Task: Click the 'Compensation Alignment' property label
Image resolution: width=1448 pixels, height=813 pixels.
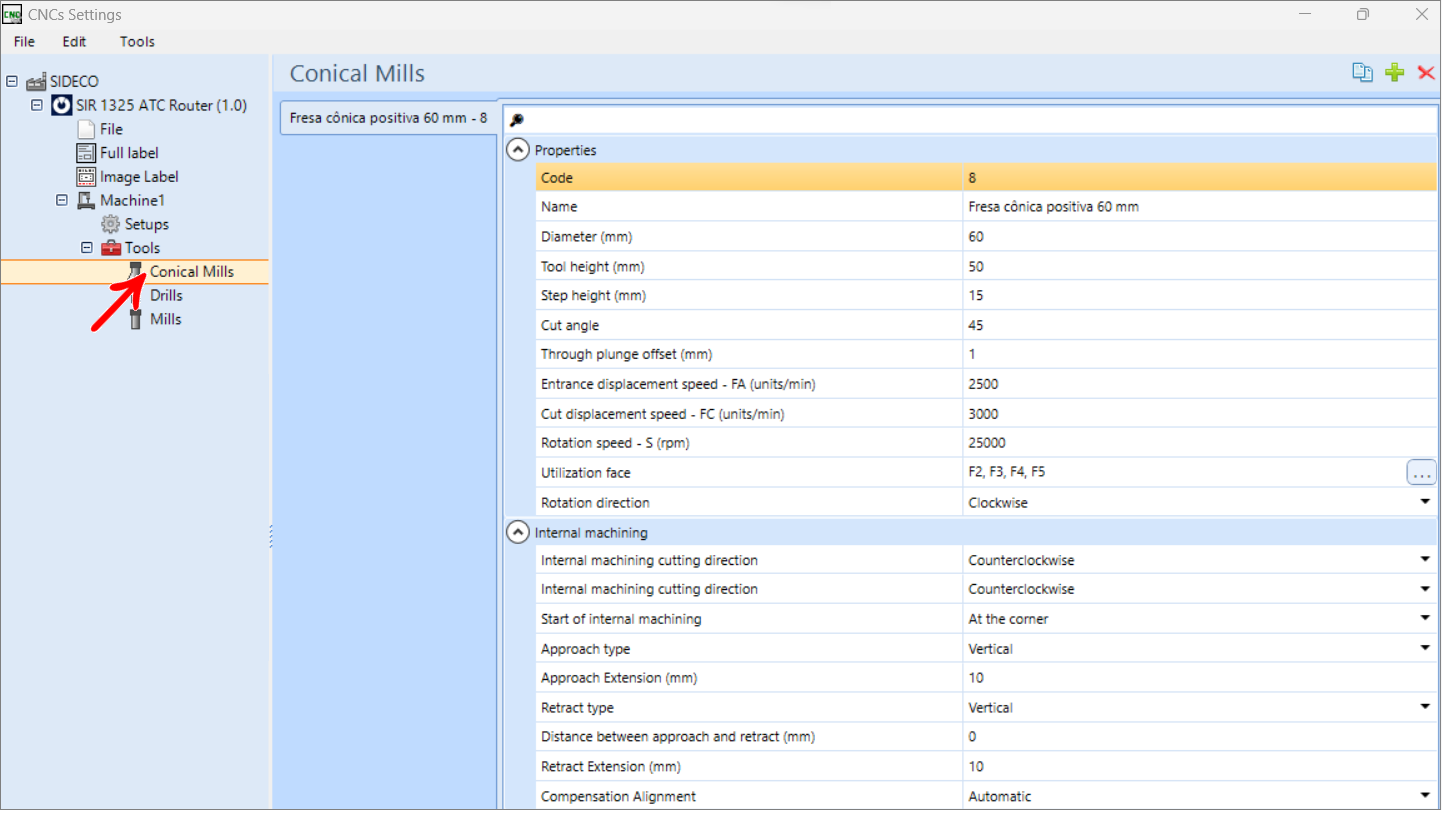Action: 618,796
